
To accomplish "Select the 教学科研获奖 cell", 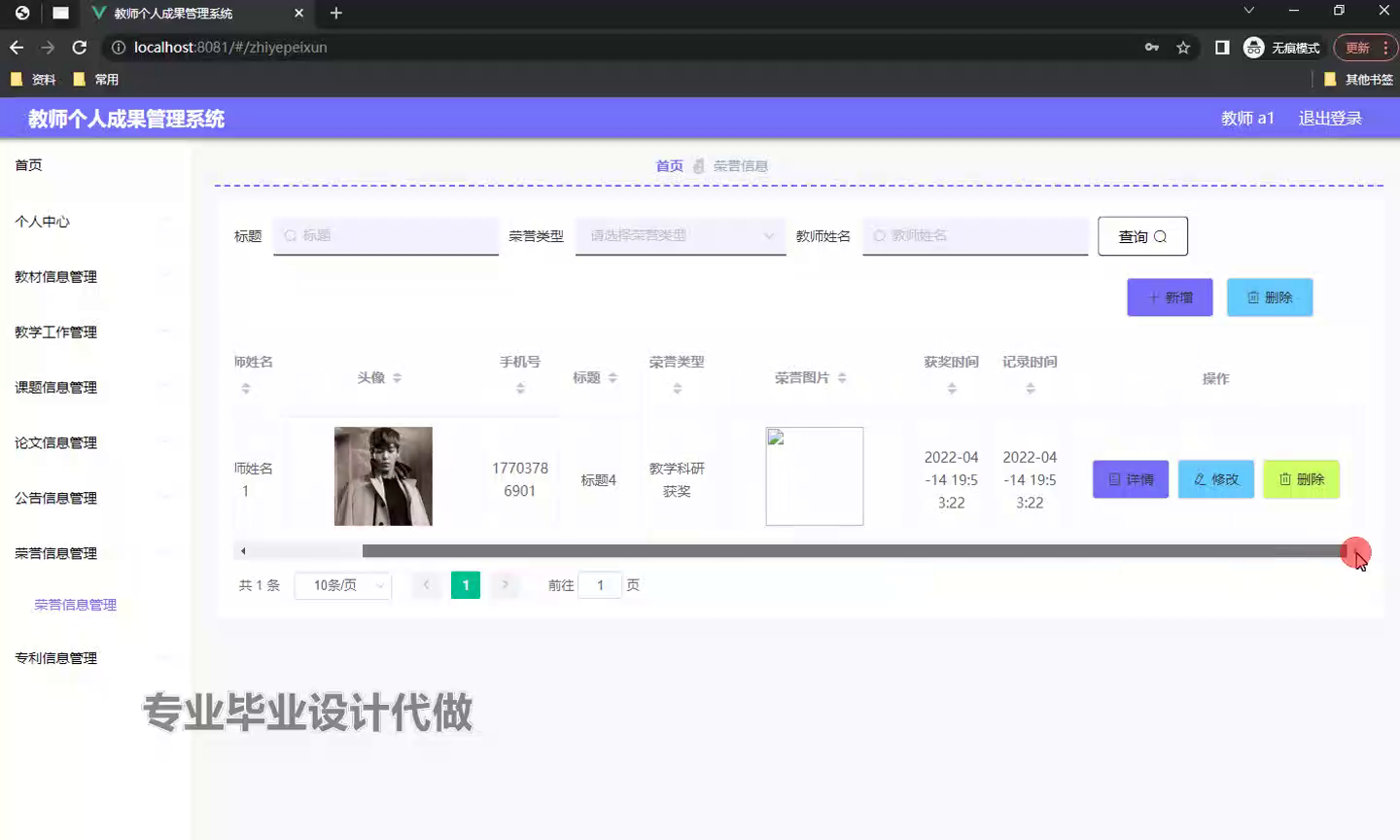I will click(677, 480).
